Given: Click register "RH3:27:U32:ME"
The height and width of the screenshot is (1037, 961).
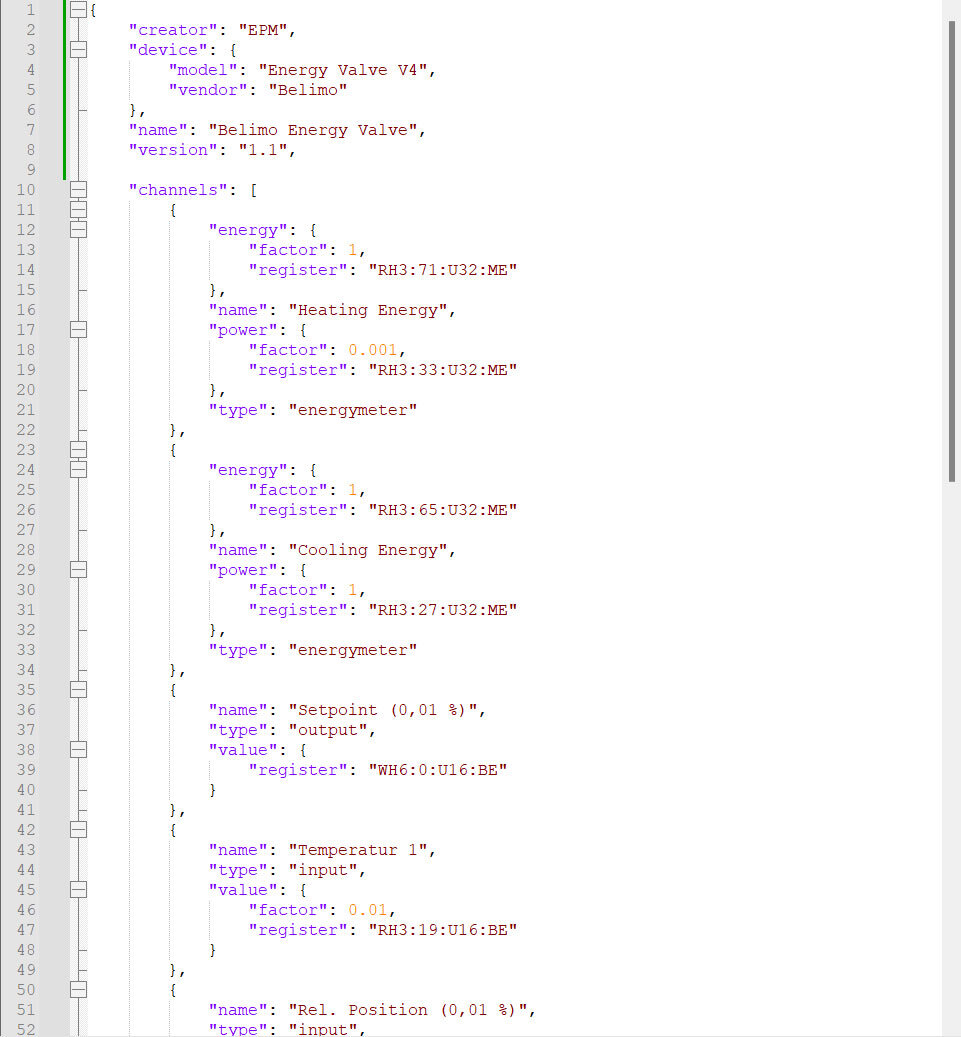Looking at the screenshot, I should click(x=442, y=610).
